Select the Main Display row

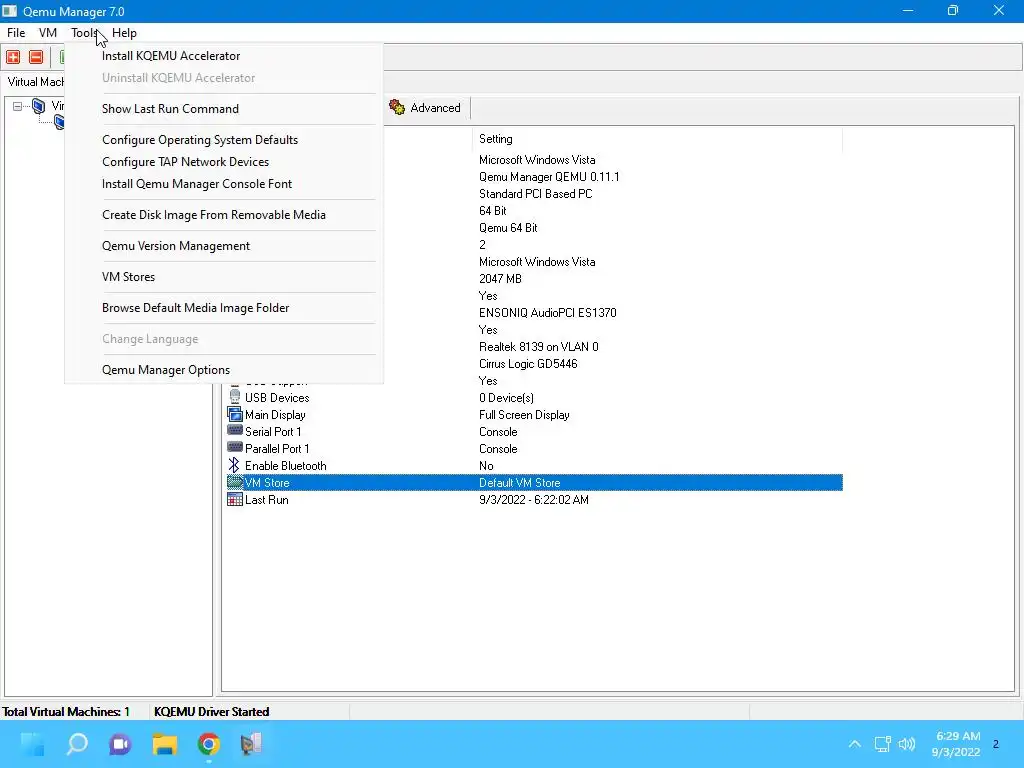(534, 415)
